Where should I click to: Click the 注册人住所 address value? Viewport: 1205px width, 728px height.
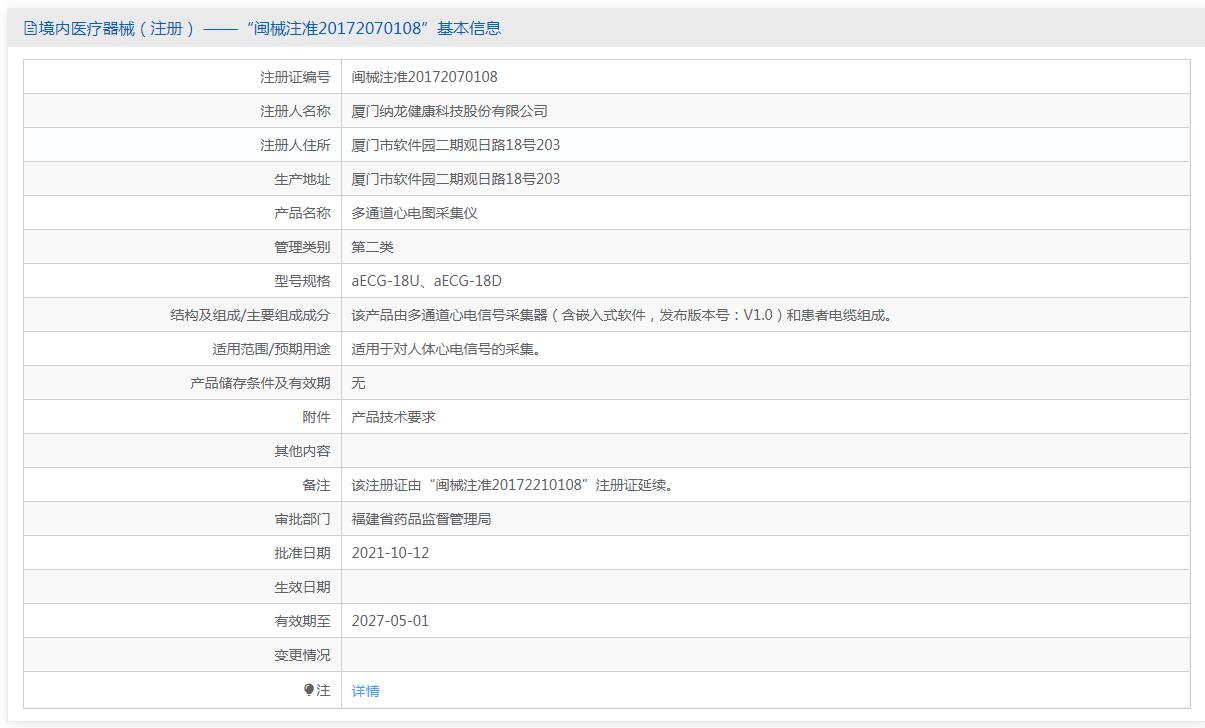click(456, 145)
